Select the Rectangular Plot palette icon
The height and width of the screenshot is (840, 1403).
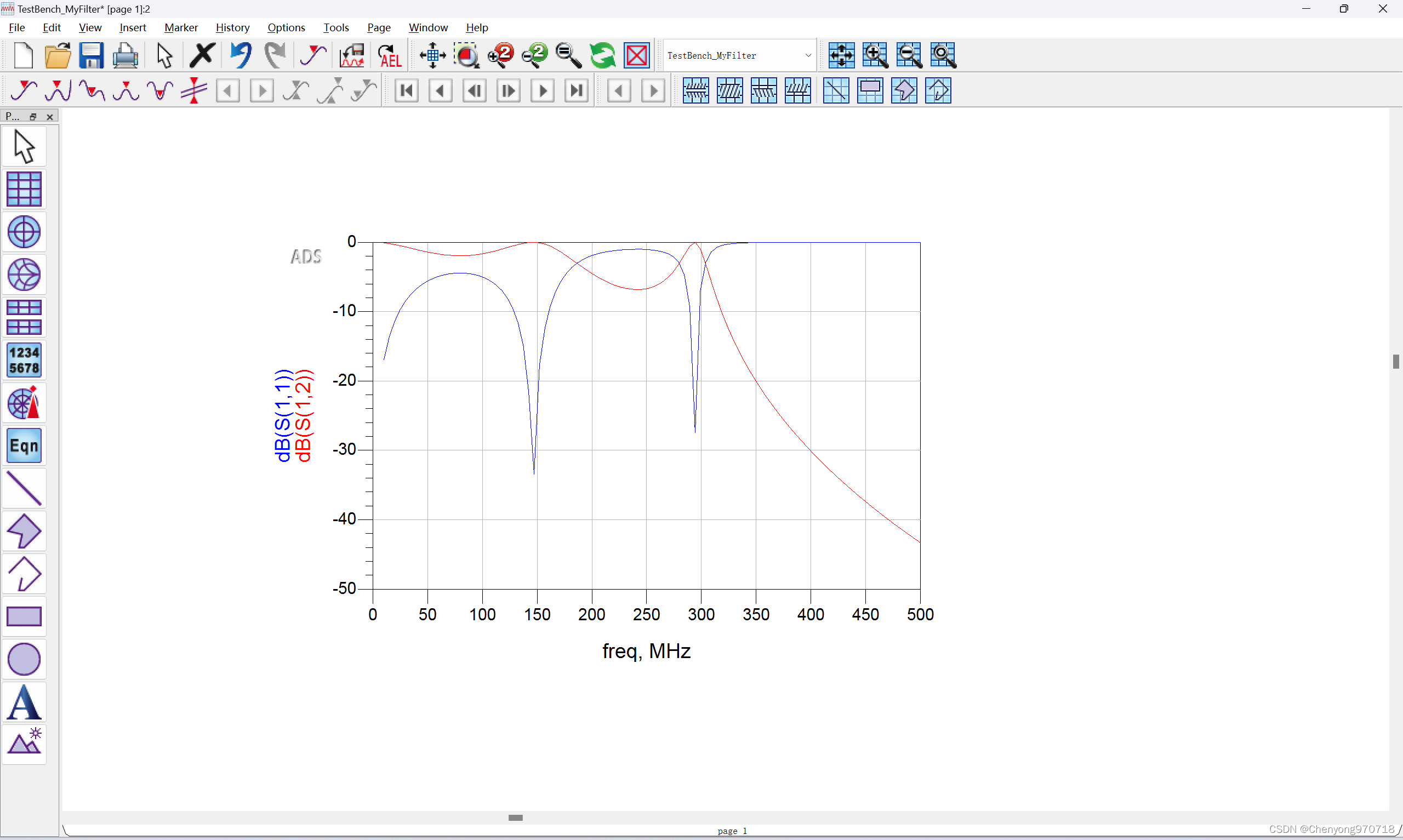24,189
